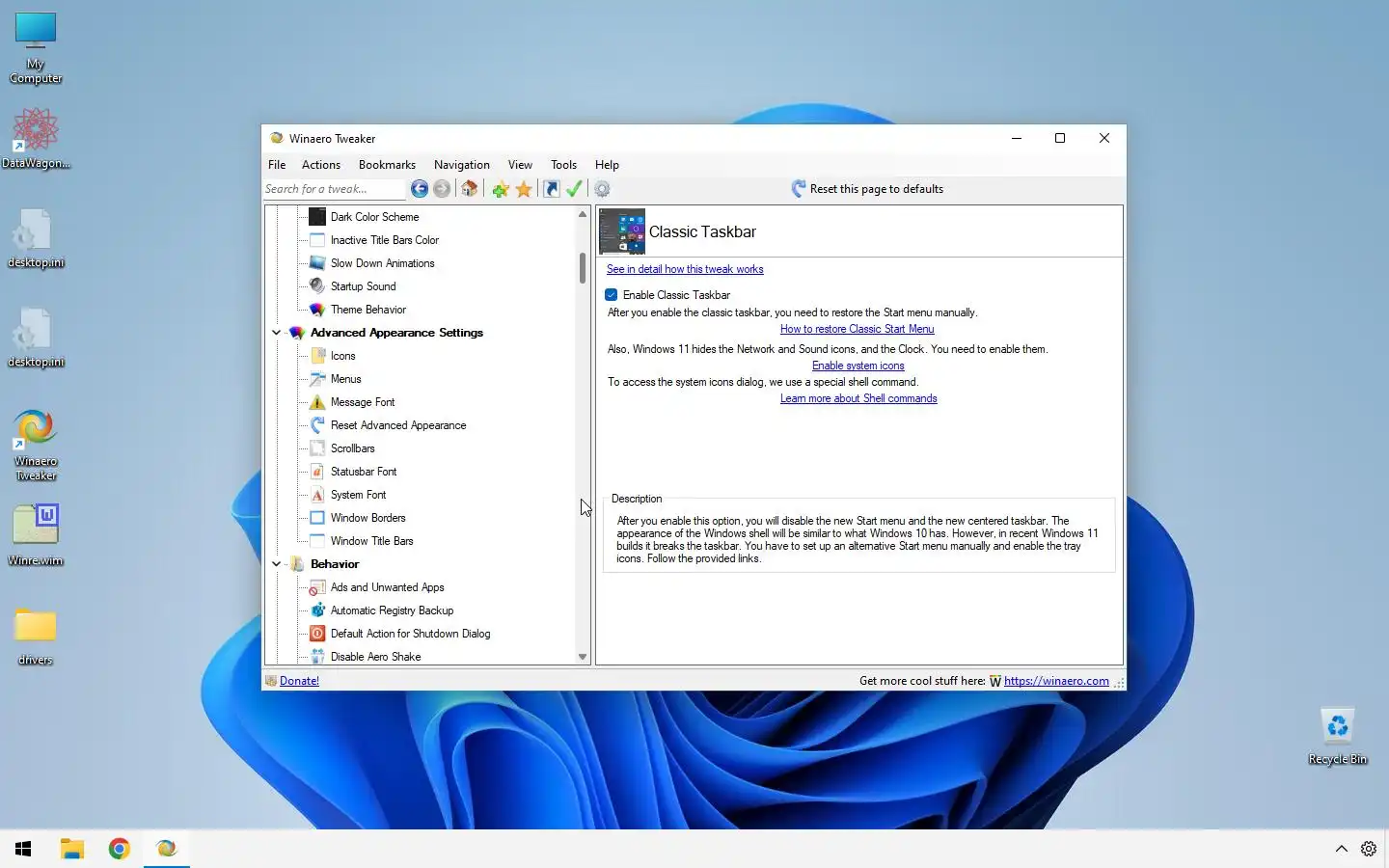
Task: Open 'Learn more about Shell commands' link
Action: tap(858, 398)
